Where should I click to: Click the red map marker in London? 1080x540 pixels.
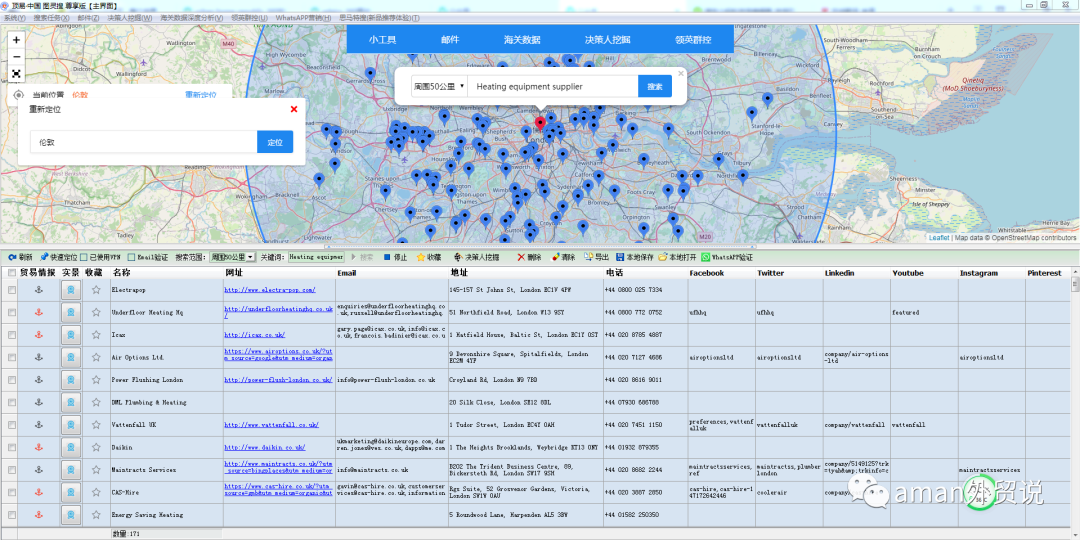pyautogui.click(x=541, y=124)
